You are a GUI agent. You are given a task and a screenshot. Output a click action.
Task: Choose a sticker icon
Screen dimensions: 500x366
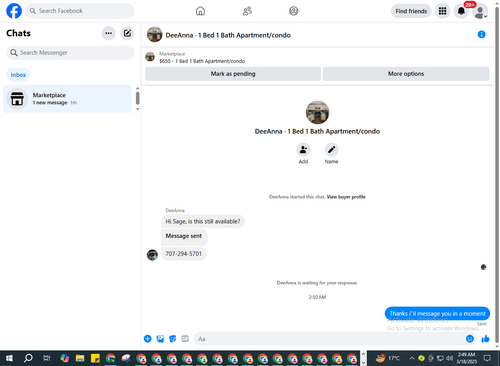[x=173, y=339]
